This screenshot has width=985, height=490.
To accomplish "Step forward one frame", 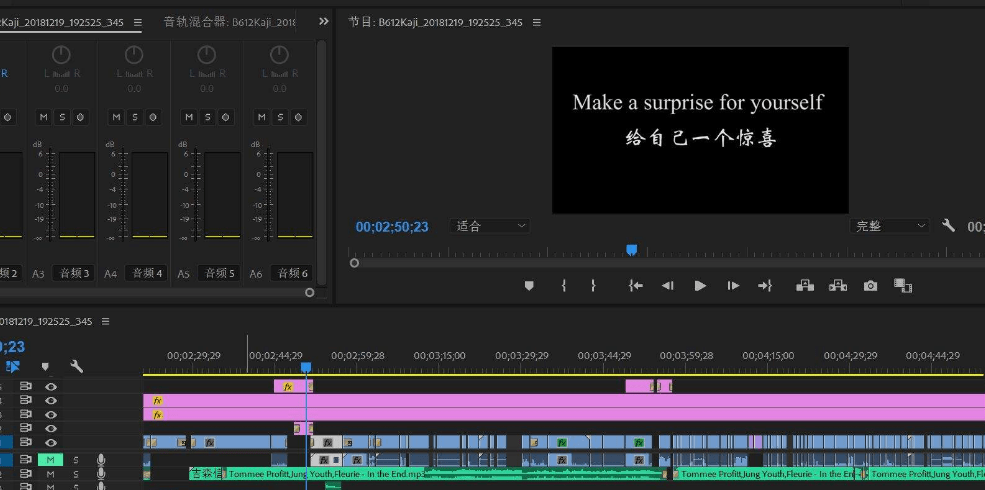I will [733, 286].
